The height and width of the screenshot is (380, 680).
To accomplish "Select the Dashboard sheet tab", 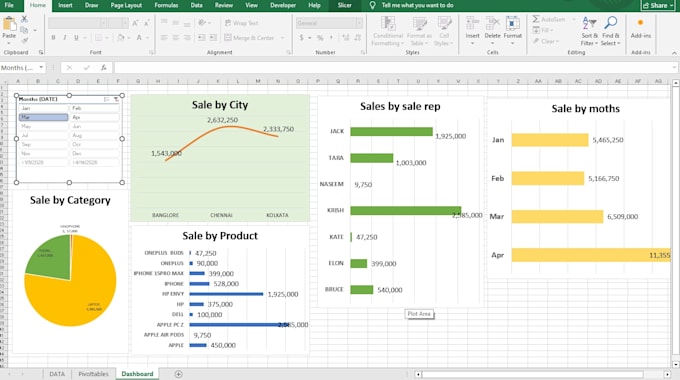I will point(137,374).
